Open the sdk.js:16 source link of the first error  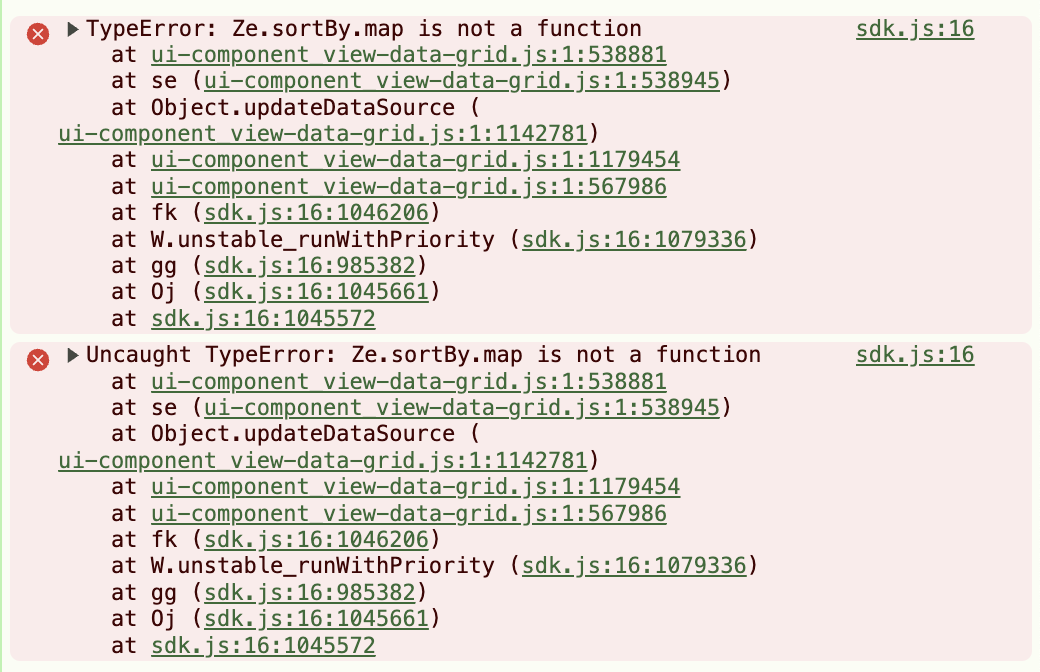[x=914, y=29]
